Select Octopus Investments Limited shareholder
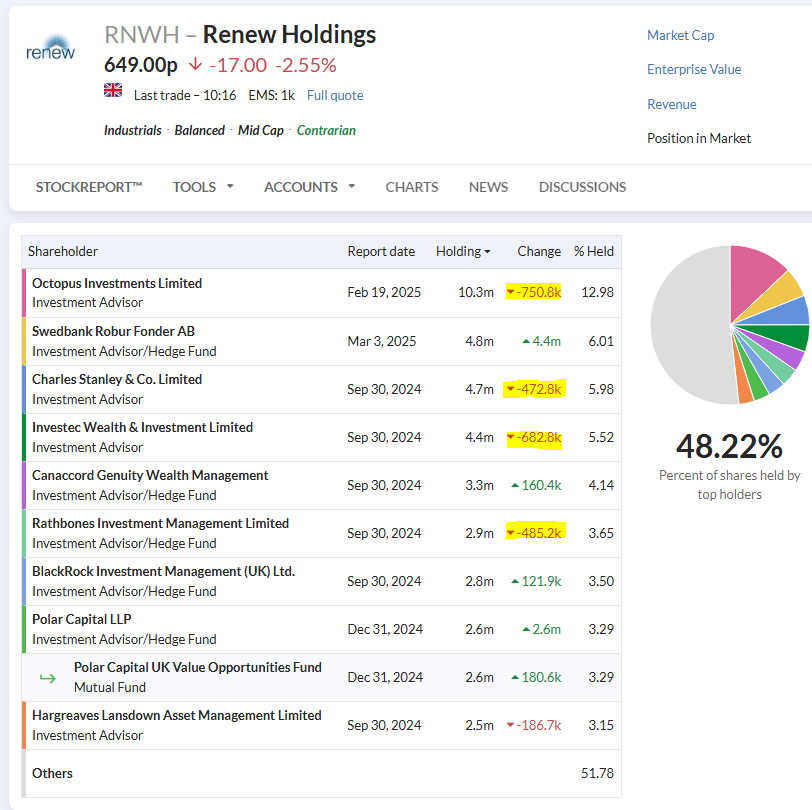 click(117, 283)
